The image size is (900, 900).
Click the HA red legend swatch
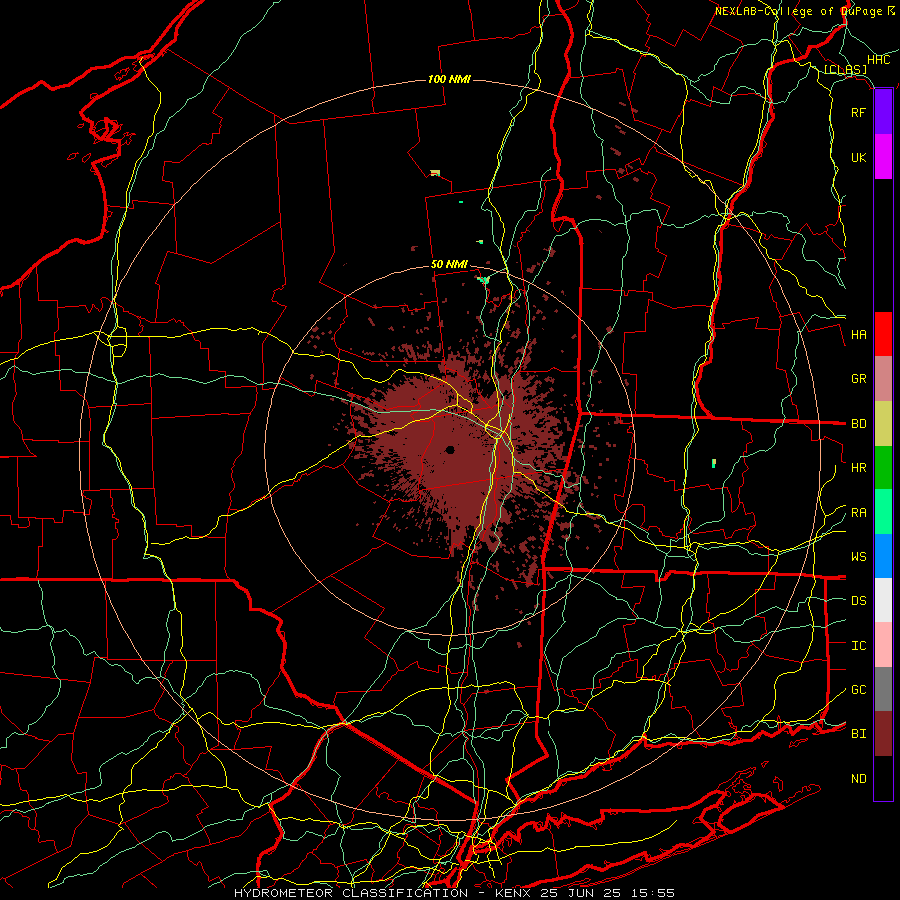point(883,334)
